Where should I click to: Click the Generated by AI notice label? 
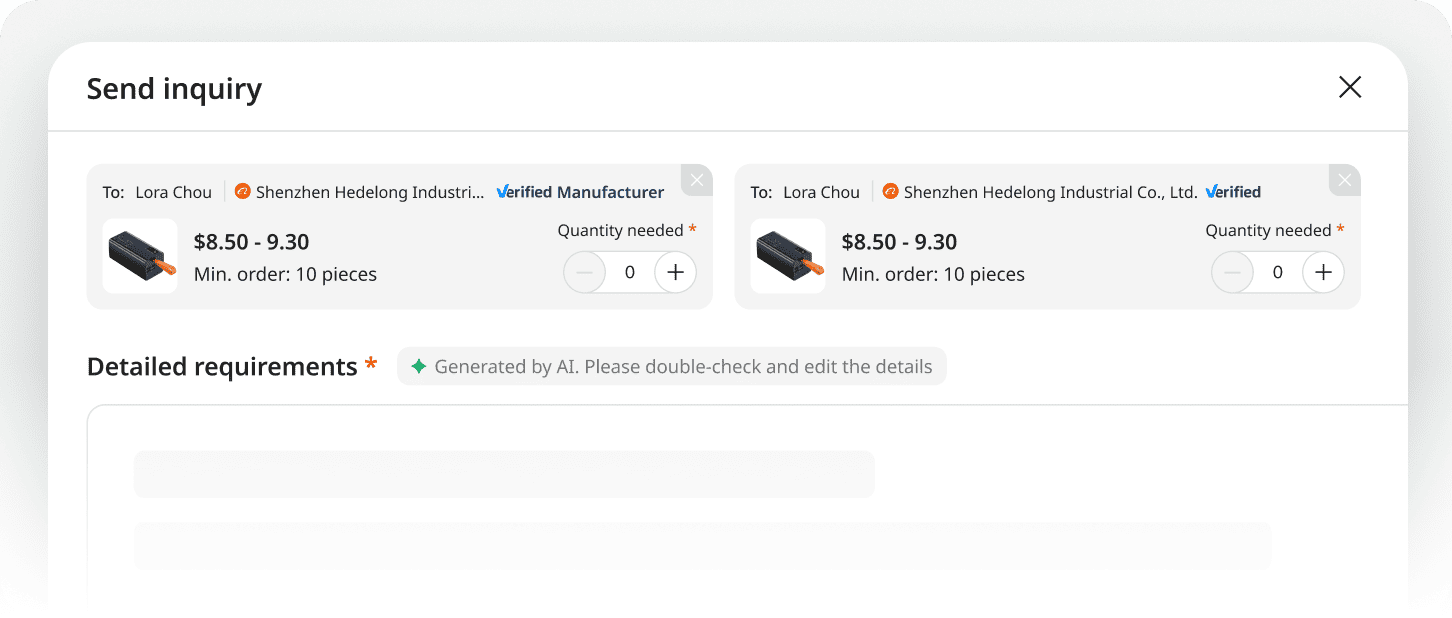click(683, 367)
